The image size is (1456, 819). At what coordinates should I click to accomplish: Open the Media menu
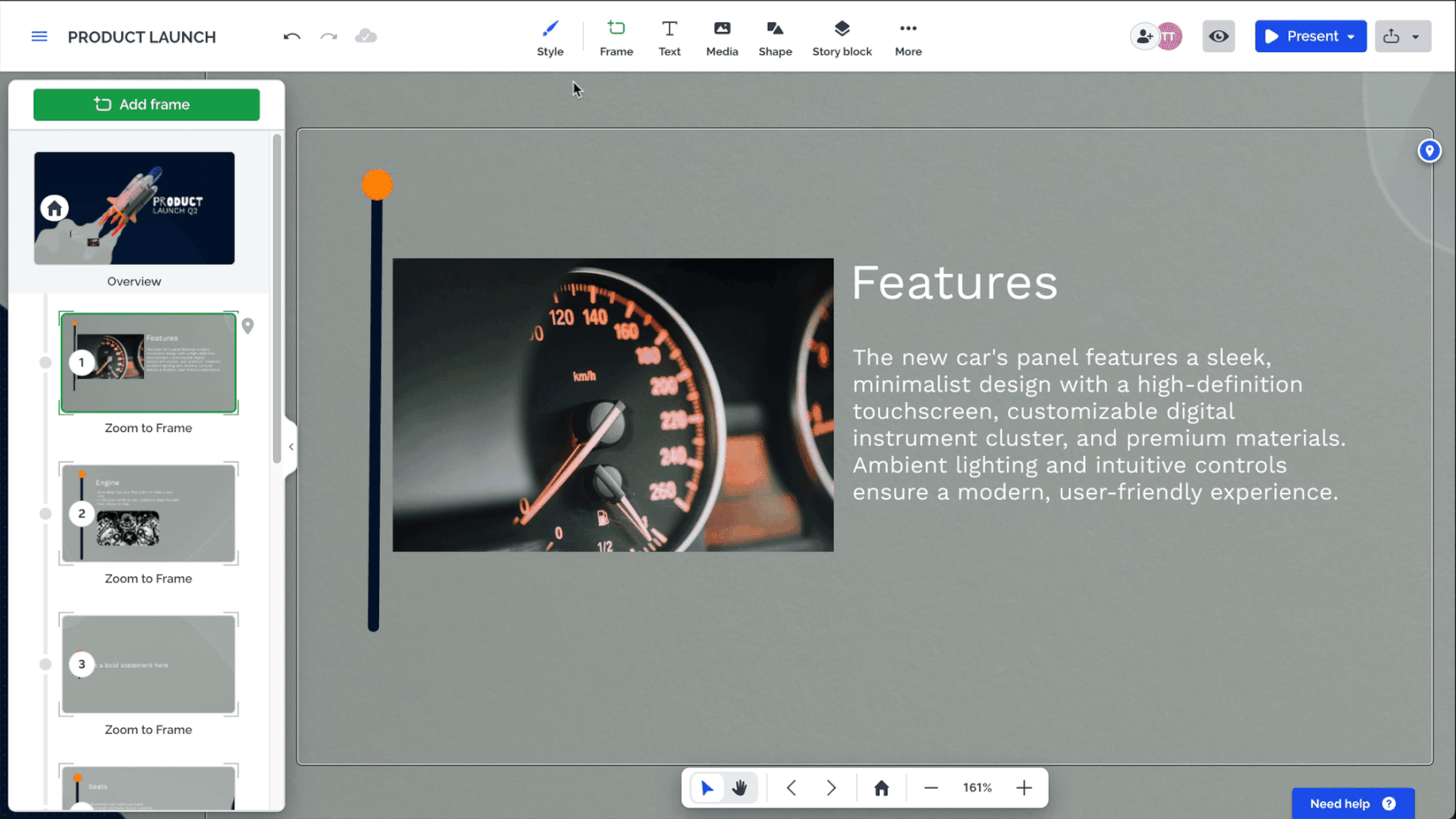click(x=721, y=38)
